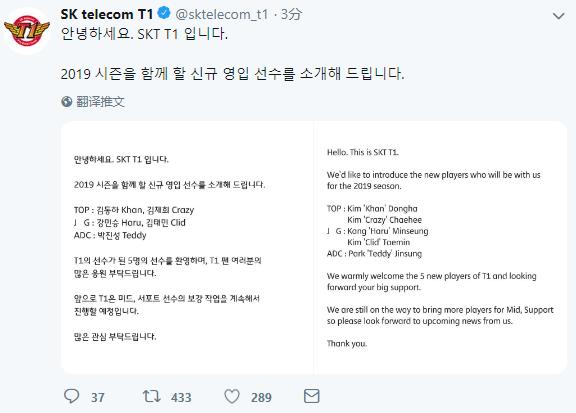The image size is (576, 413).
Task: Click the 翻译推文 translate tweet link
Action: tap(100, 101)
